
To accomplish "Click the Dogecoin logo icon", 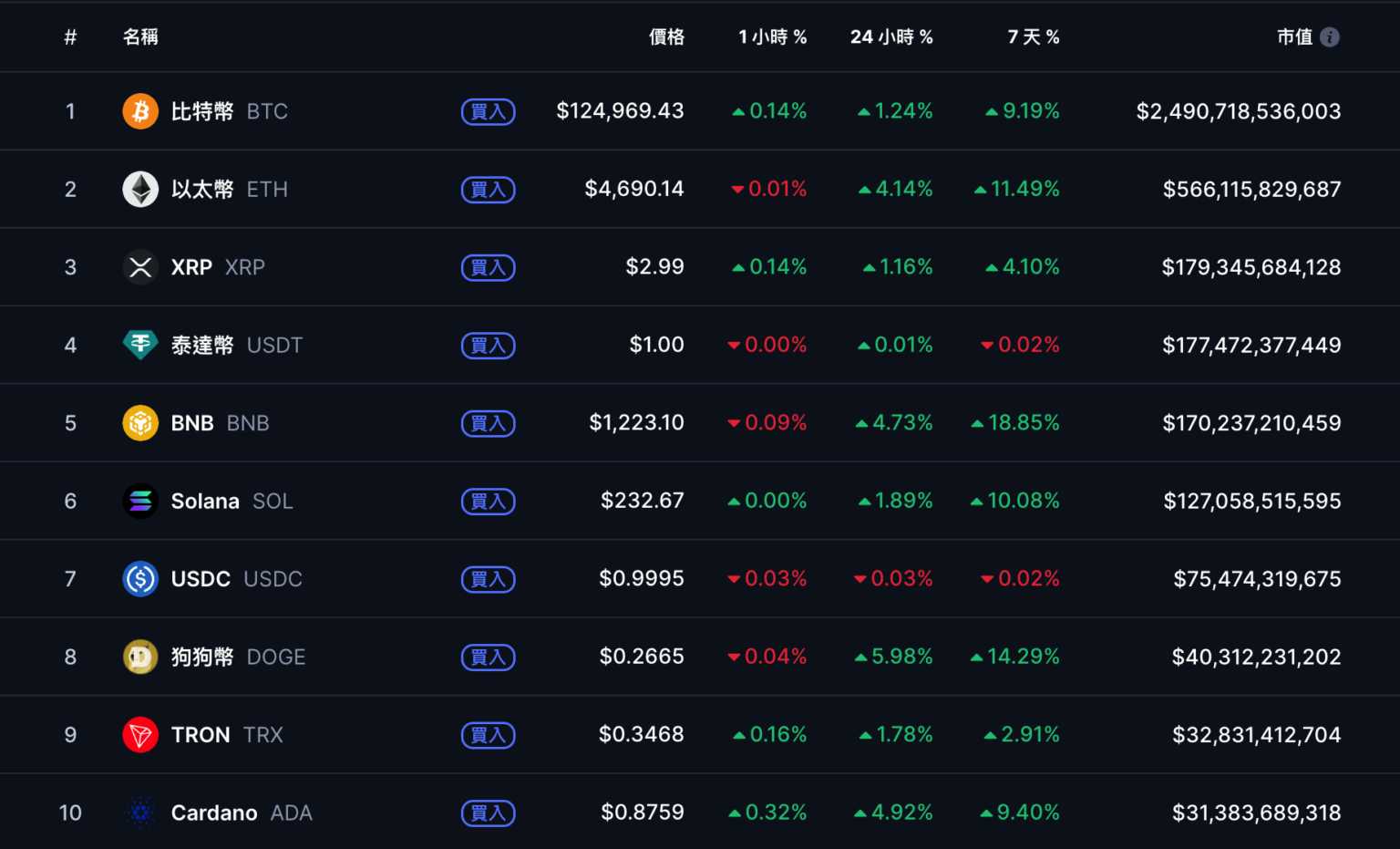I will coord(140,657).
